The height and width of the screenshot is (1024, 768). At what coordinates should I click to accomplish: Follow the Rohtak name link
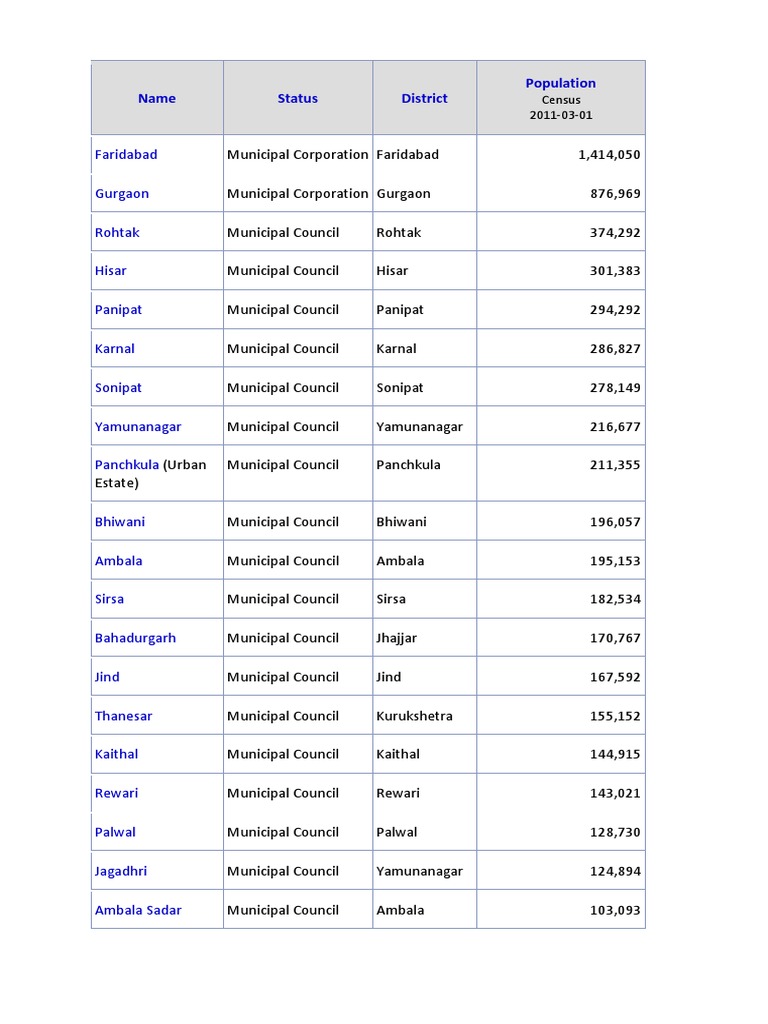(x=117, y=232)
